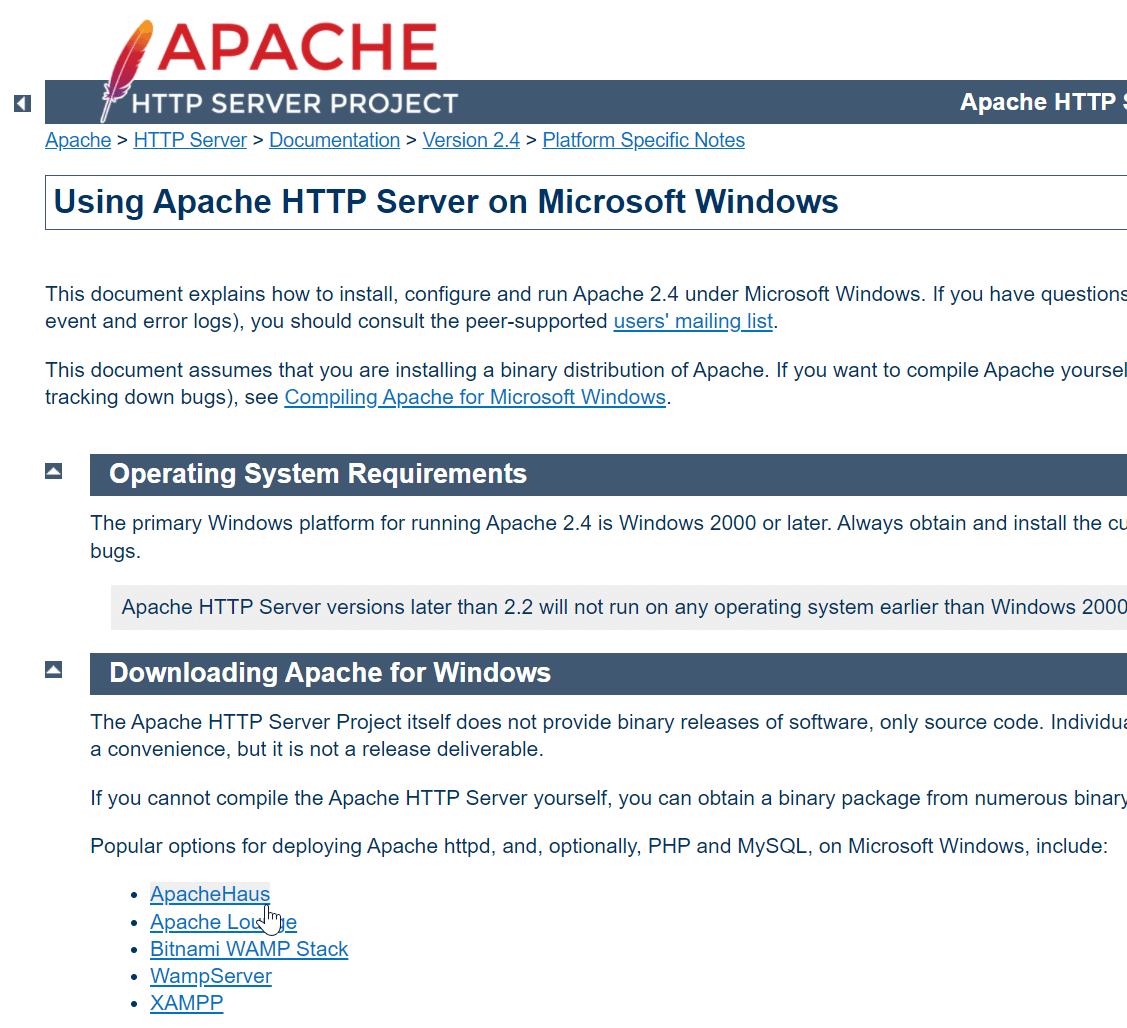Click top arrow beside Operating System Requirements
Screen dimensions: 1127x1028
pos(53,472)
